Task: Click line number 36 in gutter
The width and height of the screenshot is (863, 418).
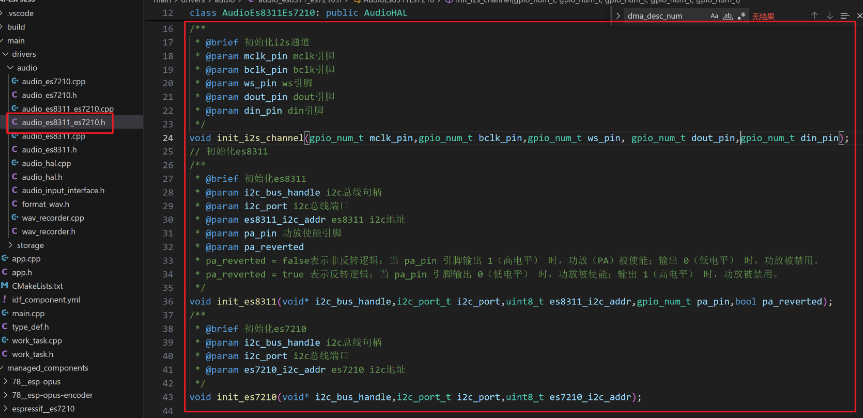Action: 168,302
